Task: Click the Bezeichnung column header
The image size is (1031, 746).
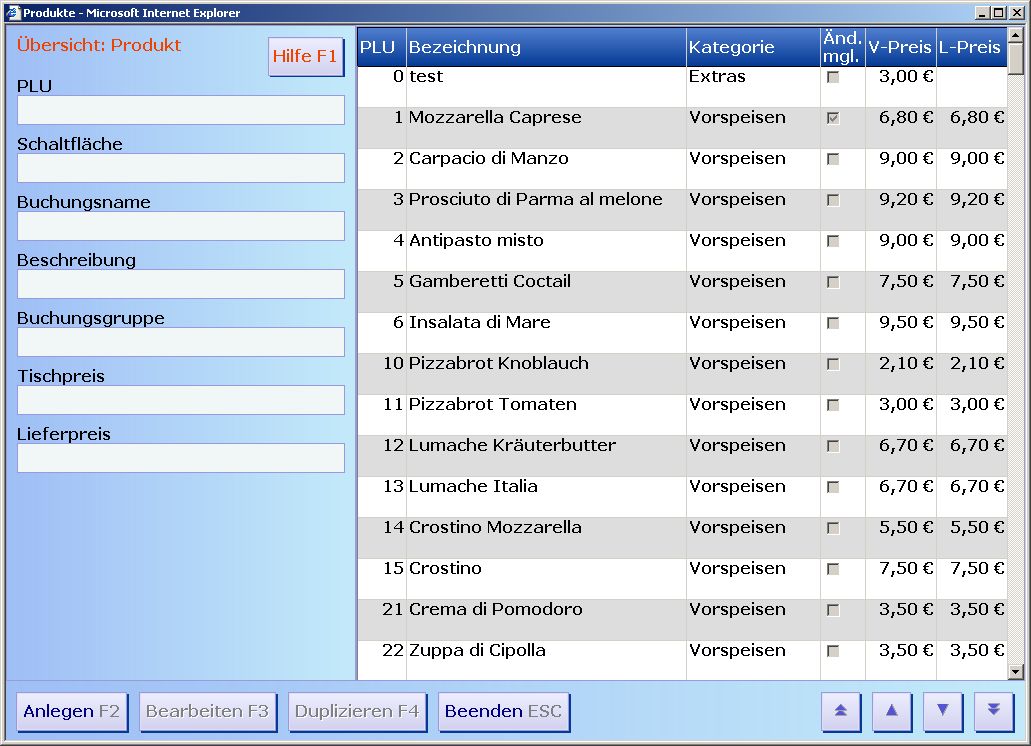Action: point(545,47)
